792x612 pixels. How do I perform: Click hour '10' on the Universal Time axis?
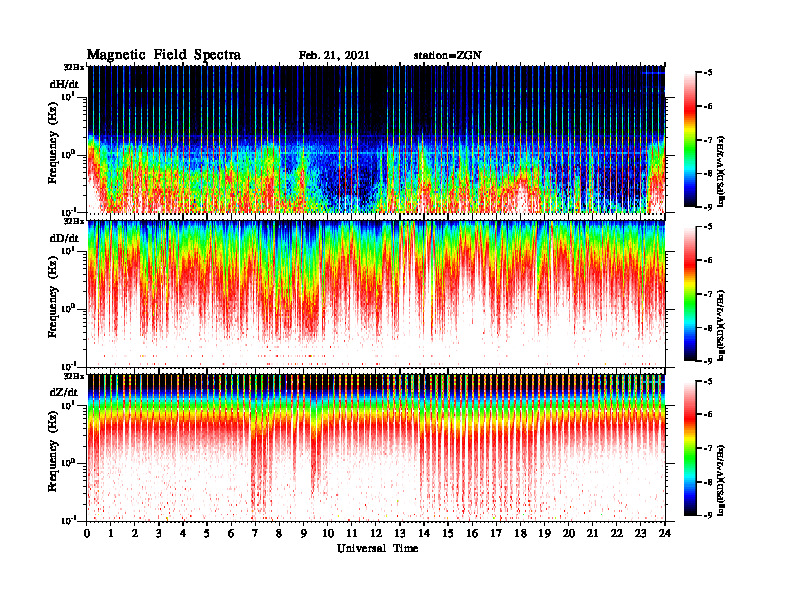coord(328,534)
